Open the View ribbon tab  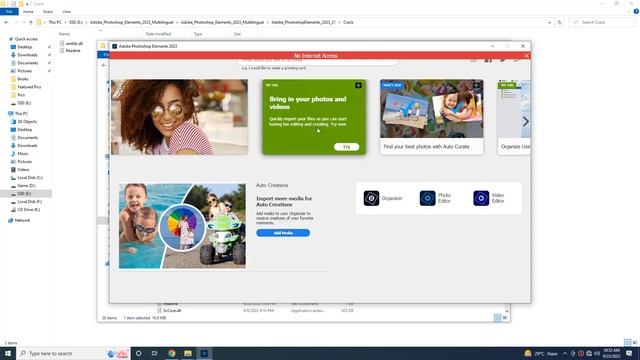(x=67, y=11)
